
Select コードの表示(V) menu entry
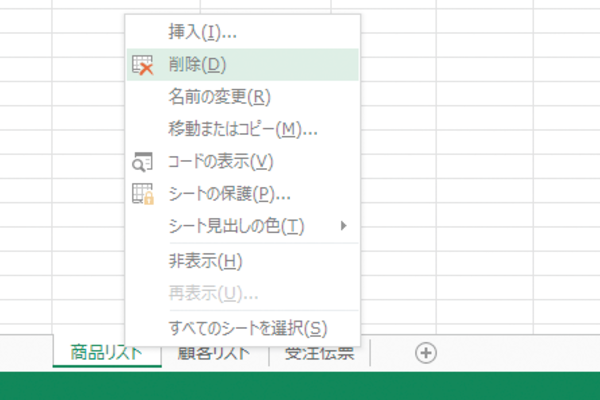click(x=243, y=162)
